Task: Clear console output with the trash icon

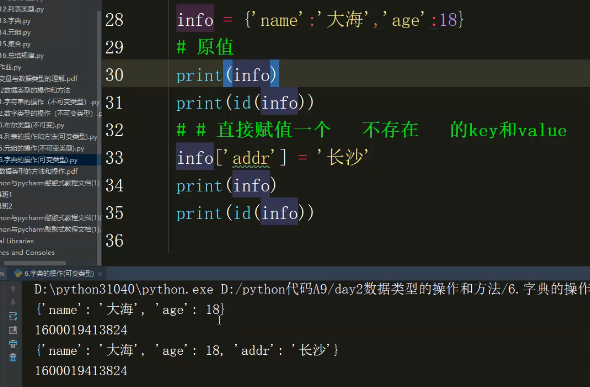Action: [13, 357]
